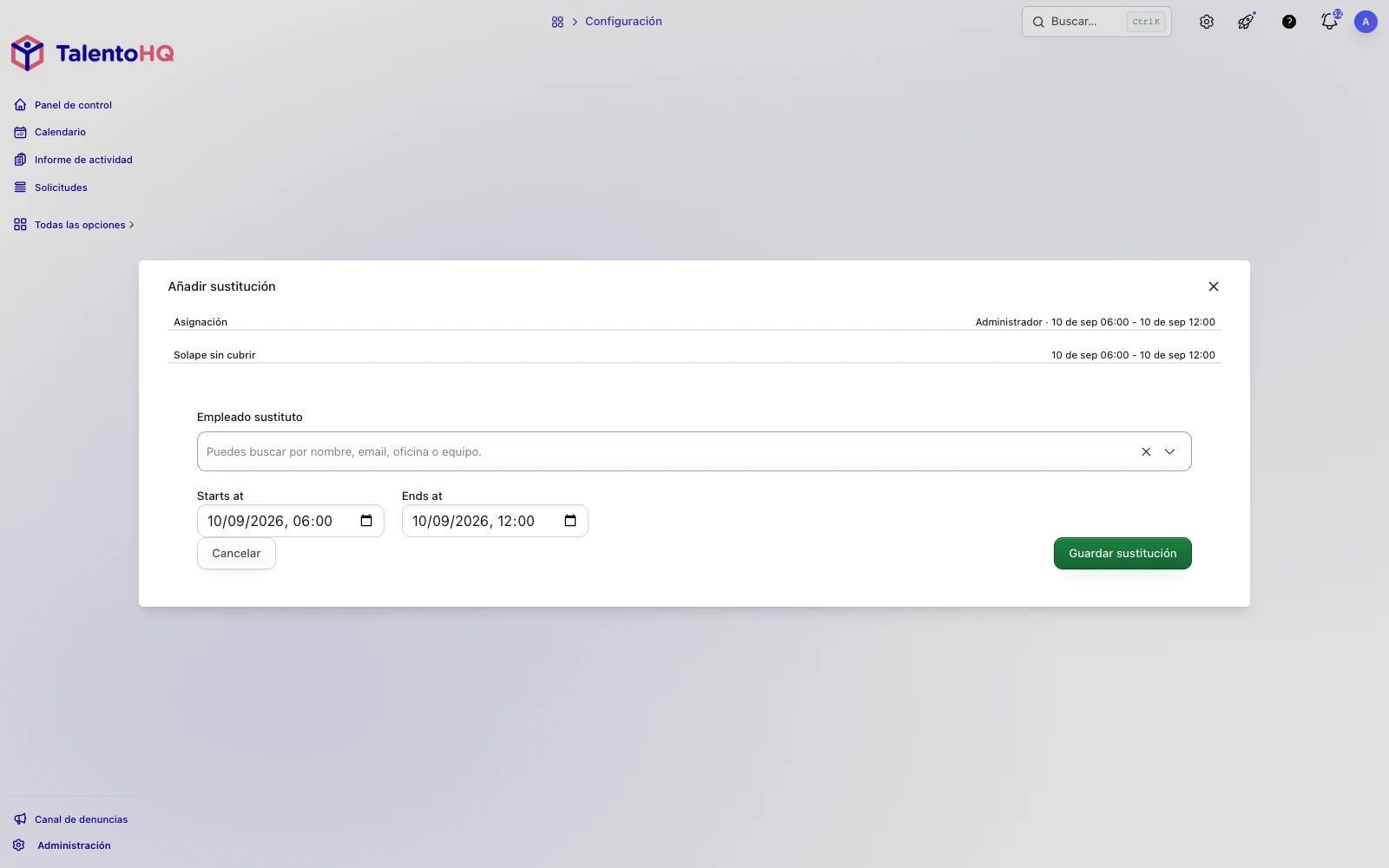Open Panel de control home icon
The height and width of the screenshot is (868, 1389).
(x=20, y=105)
